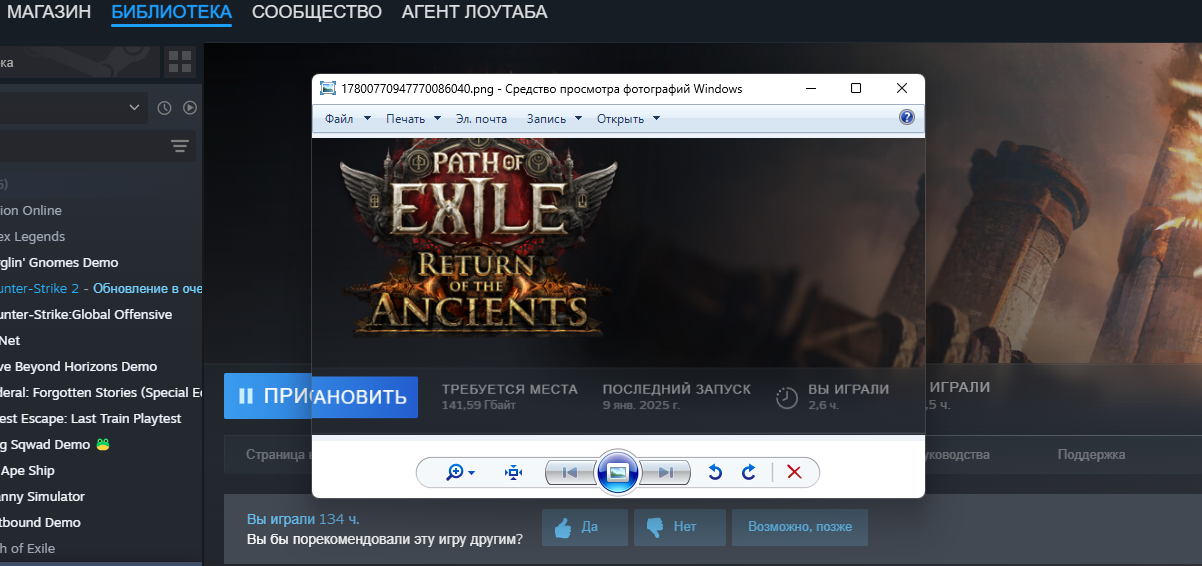
Task: Click Нет to not recommend the game
Action: pyautogui.click(x=680, y=526)
